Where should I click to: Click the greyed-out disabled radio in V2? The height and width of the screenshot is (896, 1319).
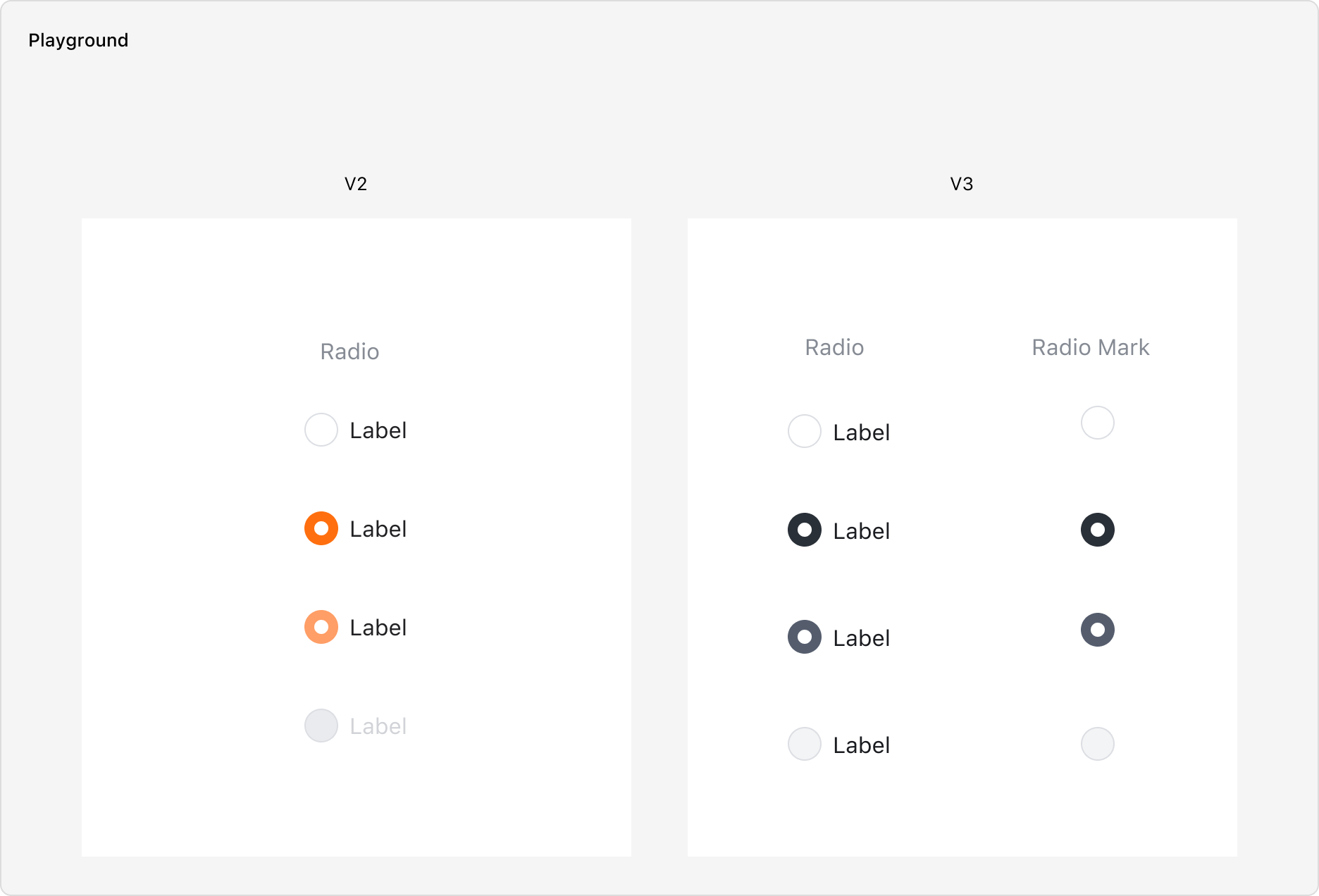(321, 726)
